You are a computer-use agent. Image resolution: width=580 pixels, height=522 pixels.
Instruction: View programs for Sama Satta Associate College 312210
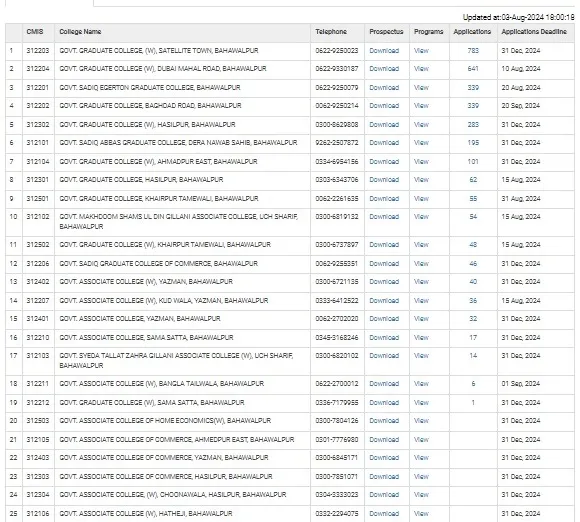pyautogui.click(x=421, y=338)
